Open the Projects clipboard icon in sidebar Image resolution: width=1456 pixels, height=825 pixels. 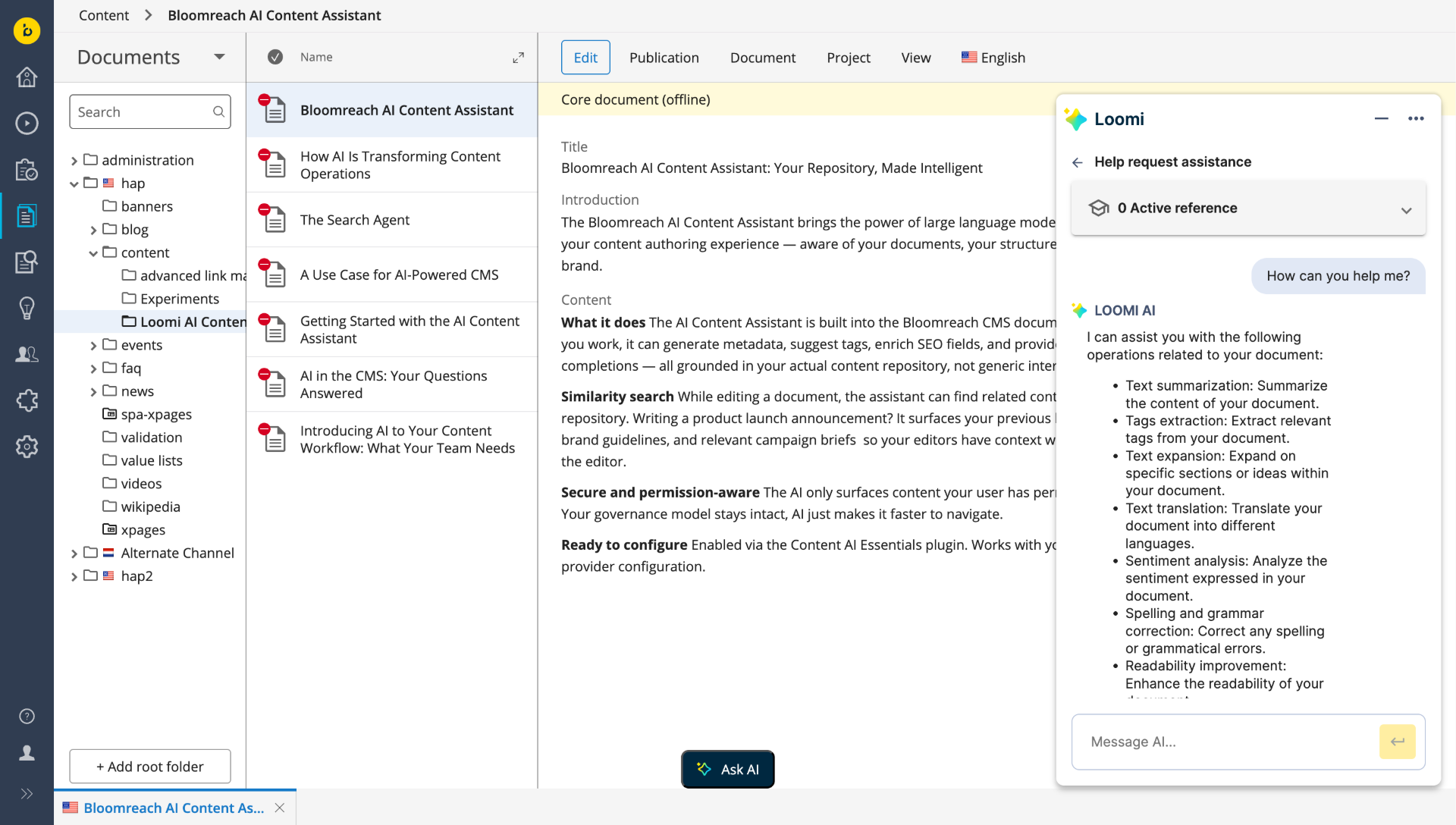tap(27, 169)
